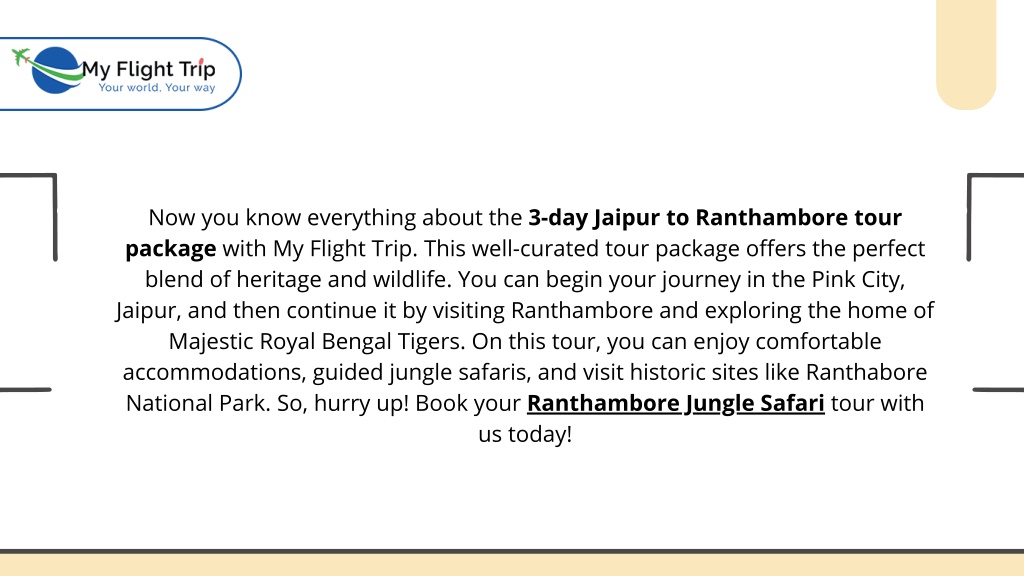Image resolution: width=1024 pixels, height=576 pixels.
Task: Click the short dash line at right edge
Action: point(998,390)
